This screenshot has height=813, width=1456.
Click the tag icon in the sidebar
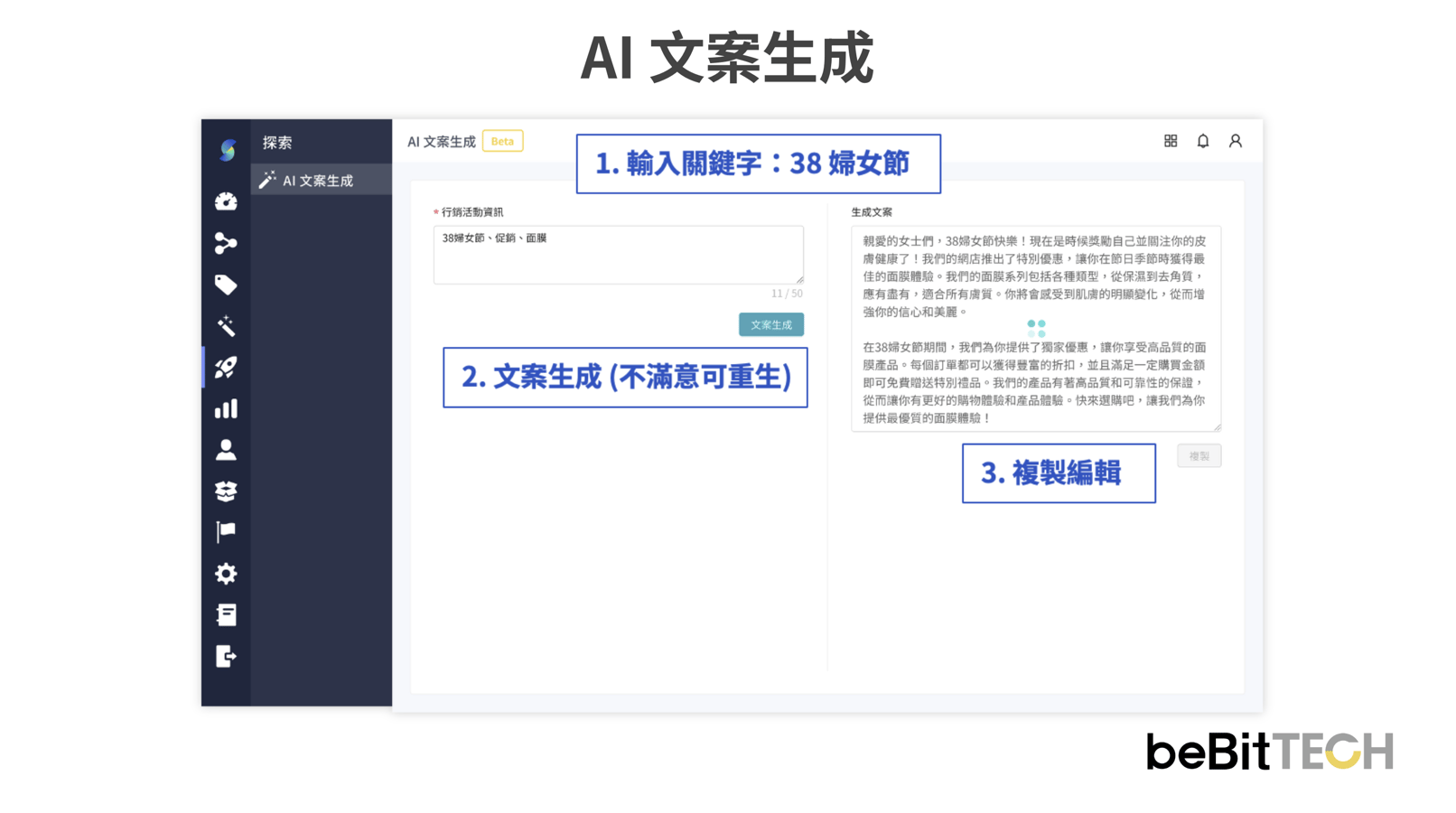pyautogui.click(x=226, y=284)
